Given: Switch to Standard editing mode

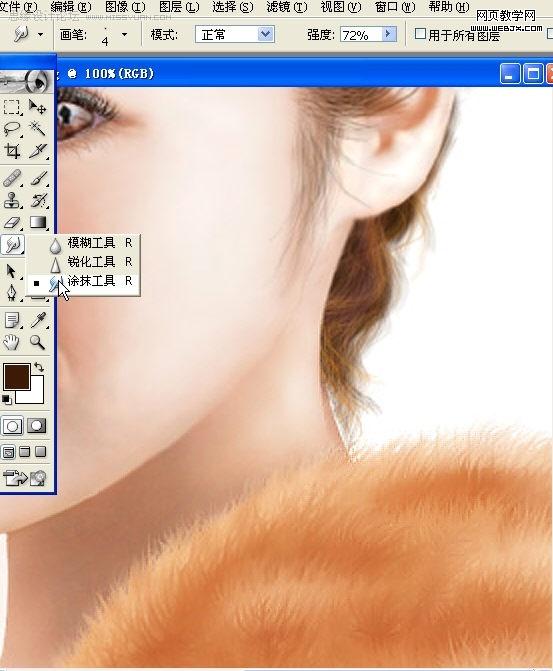Looking at the screenshot, I should pyautogui.click(x=12, y=426).
